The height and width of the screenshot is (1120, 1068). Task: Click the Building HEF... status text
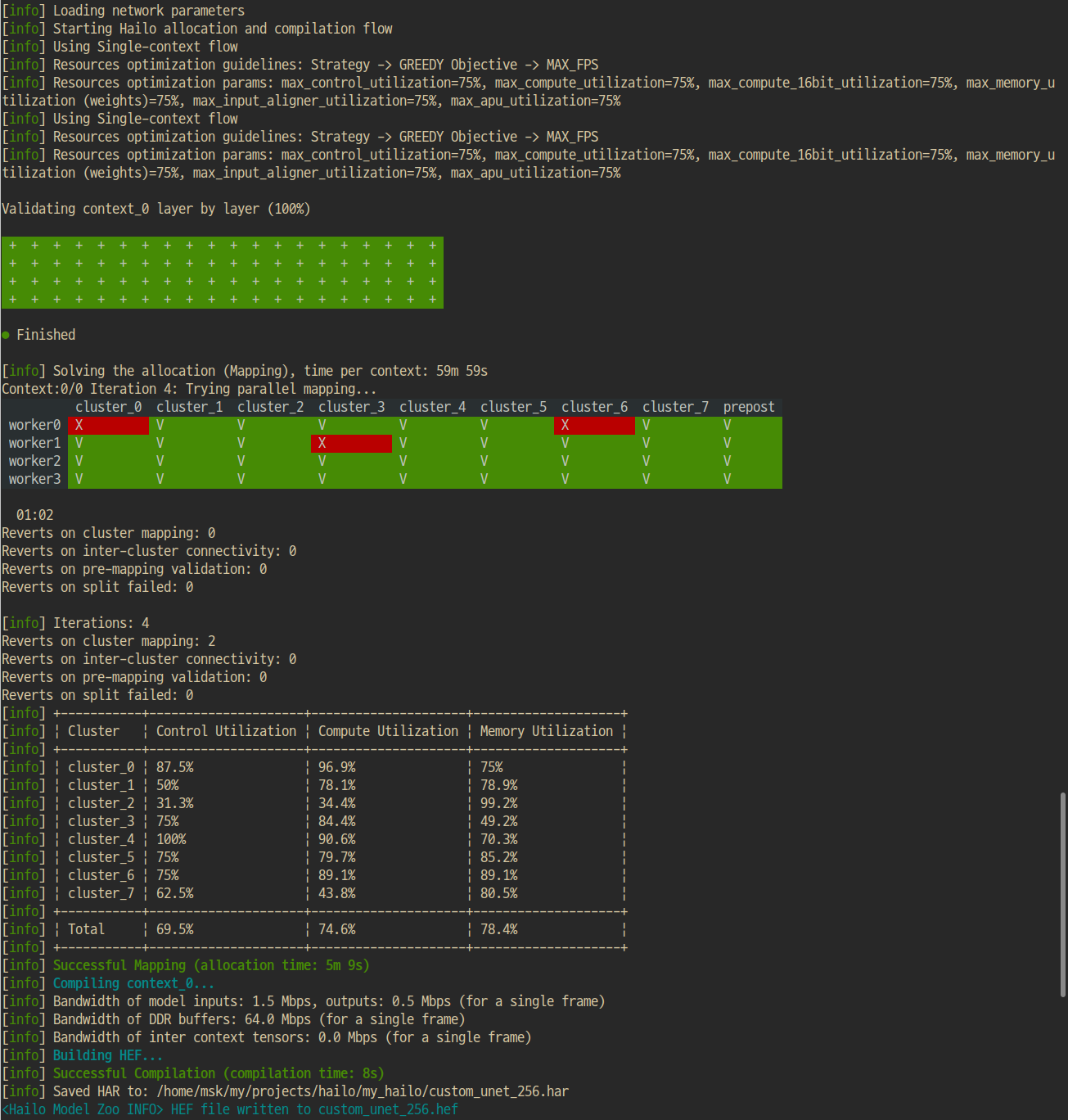tap(108, 1055)
